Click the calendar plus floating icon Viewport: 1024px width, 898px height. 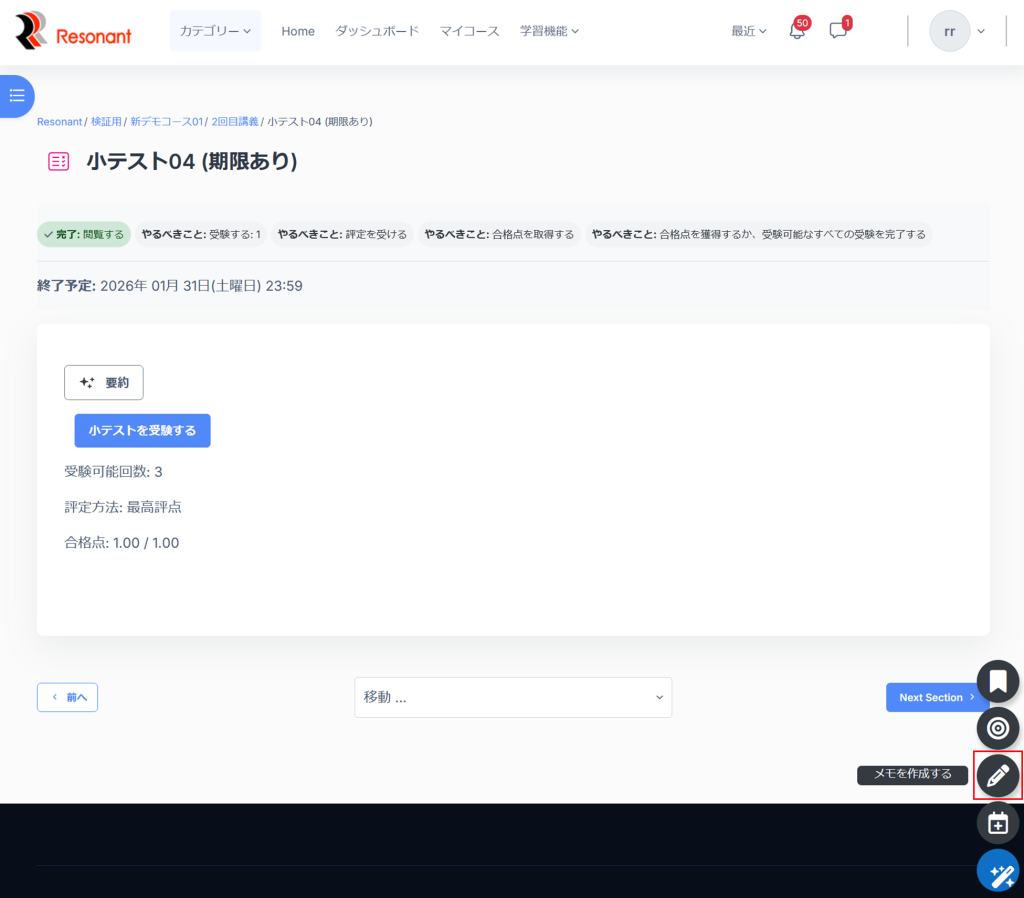[x=997, y=823]
